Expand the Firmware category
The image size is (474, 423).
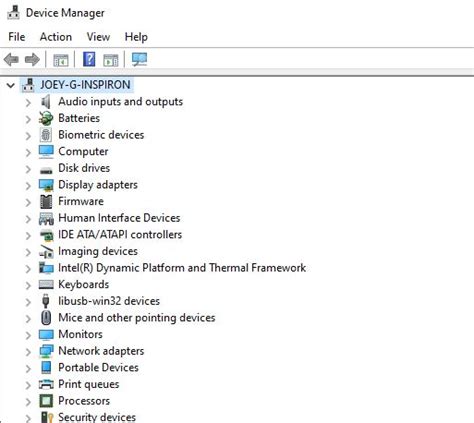tap(28, 202)
